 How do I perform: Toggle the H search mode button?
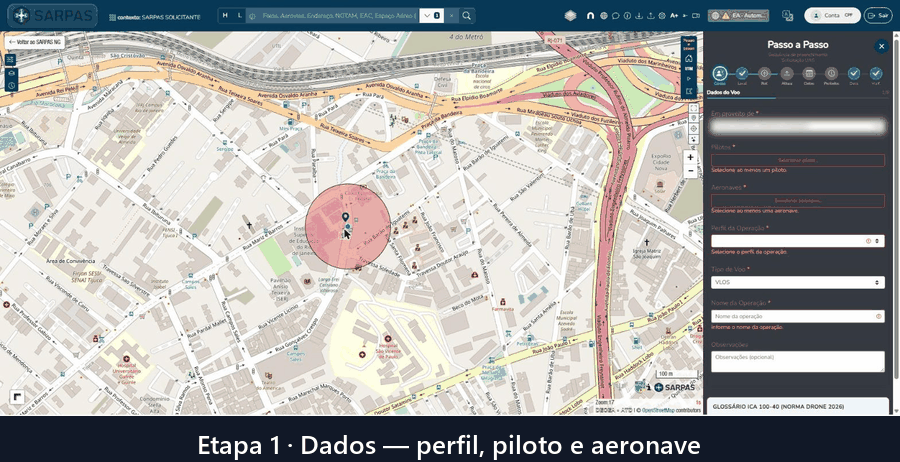click(x=225, y=16)
